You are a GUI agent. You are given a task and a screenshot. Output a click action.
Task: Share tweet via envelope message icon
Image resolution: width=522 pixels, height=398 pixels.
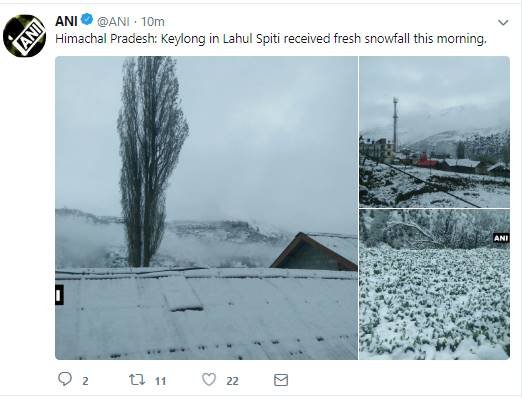click(x=281, y=380)
